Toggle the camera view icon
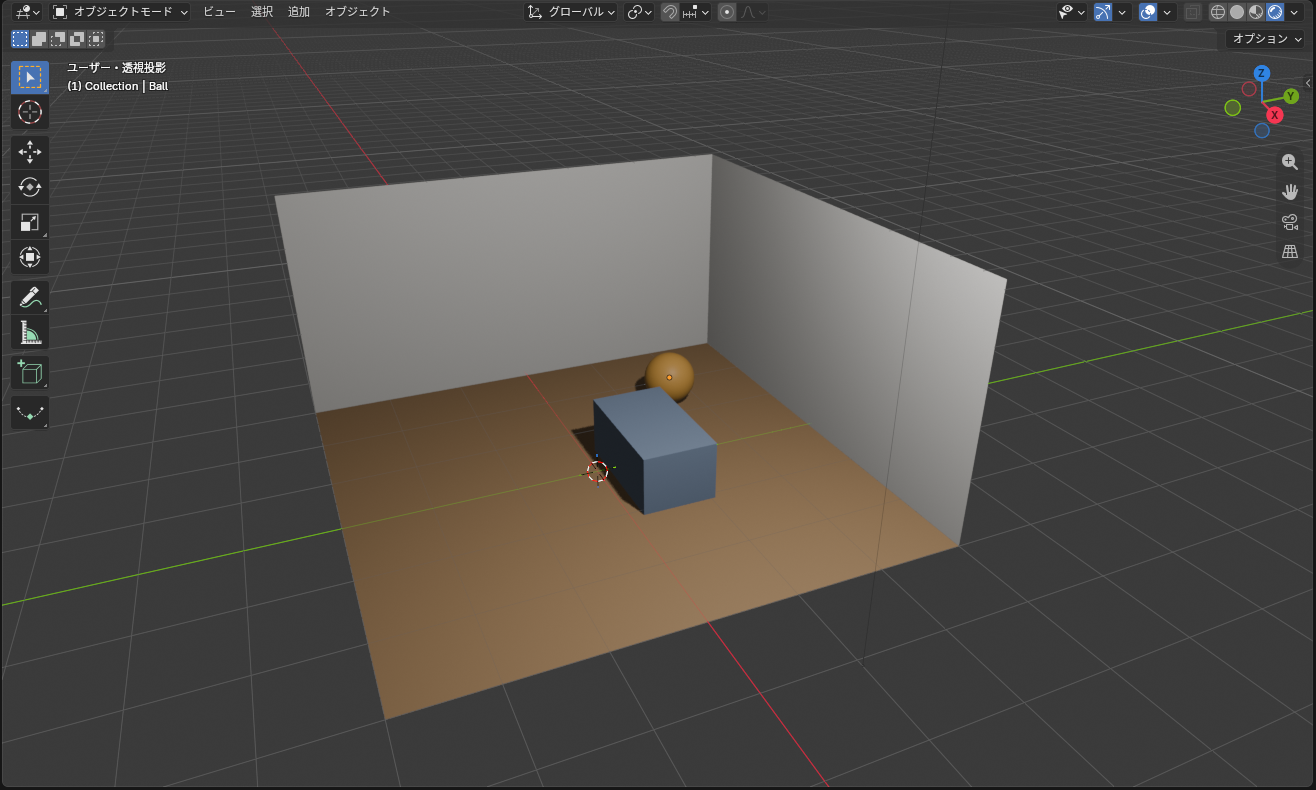Viewport: 1316px width, 790px height. click(1290, 222)
